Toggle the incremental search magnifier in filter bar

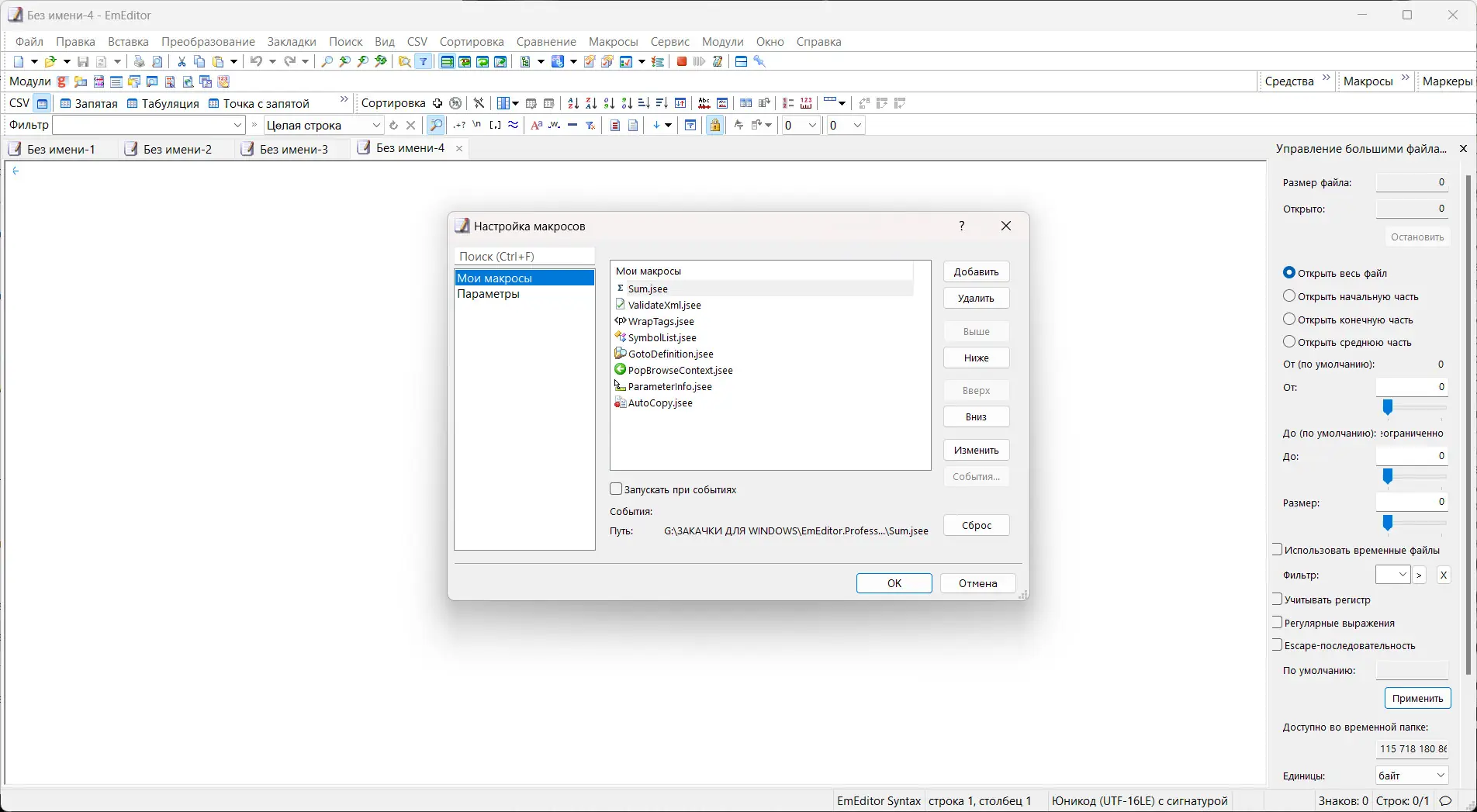[436, 125]
